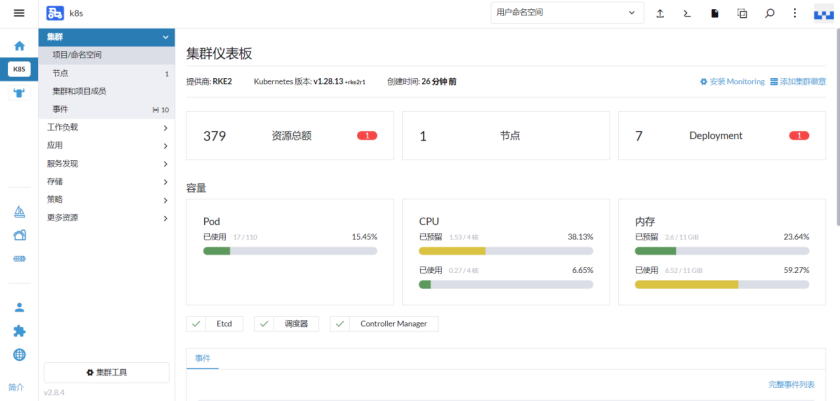840x401 pixels.
Task: Click the CPU 已预留 progress bar
Action: (x=506, y=251)
